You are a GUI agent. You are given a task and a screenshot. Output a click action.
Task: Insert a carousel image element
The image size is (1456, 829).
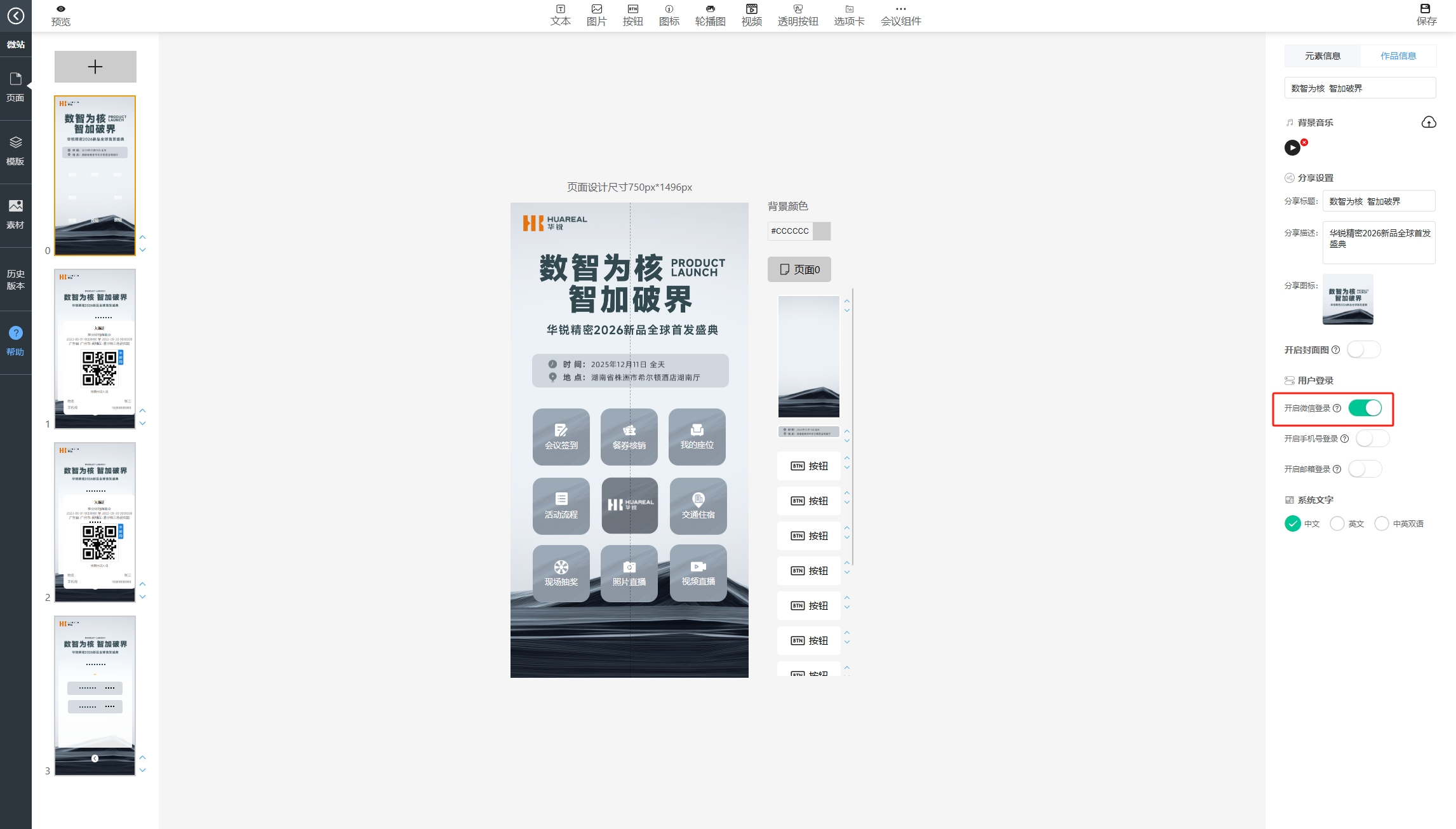(x=710, y=15)
